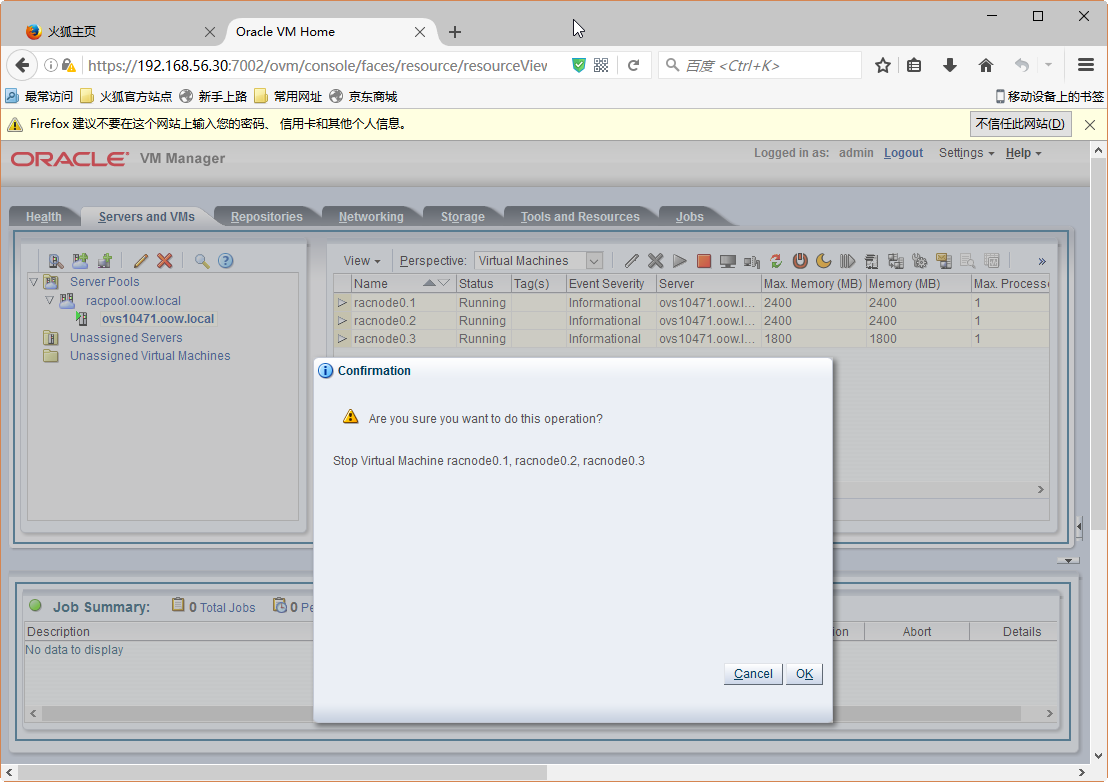Click the Create Server Pool icon
Screen dimensions: 1108x782
(x=81, y=261)
